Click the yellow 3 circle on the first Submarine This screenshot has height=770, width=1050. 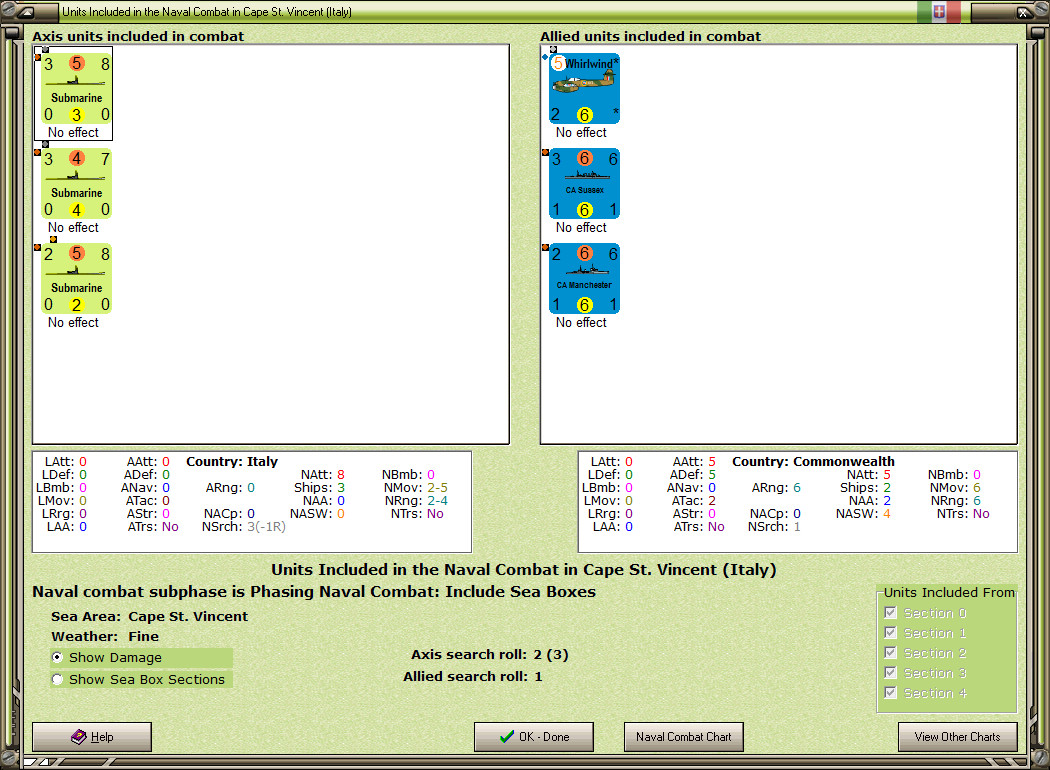click(x=76, y=114)
